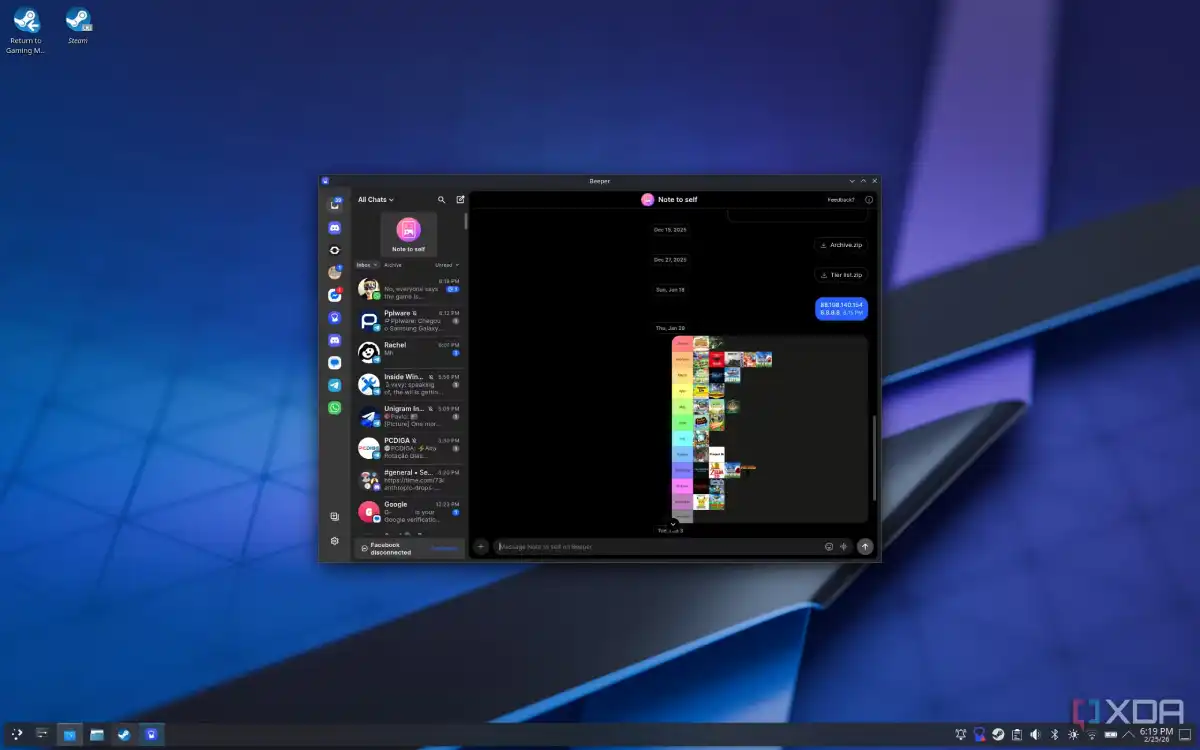
Task: Open the Discover store icon in taskbar
Action: click(70, 735)
